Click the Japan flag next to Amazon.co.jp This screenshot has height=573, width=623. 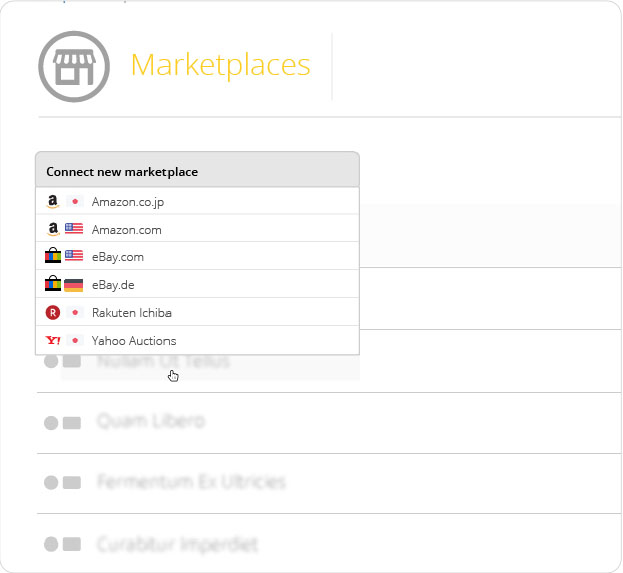tap(74, 201)
